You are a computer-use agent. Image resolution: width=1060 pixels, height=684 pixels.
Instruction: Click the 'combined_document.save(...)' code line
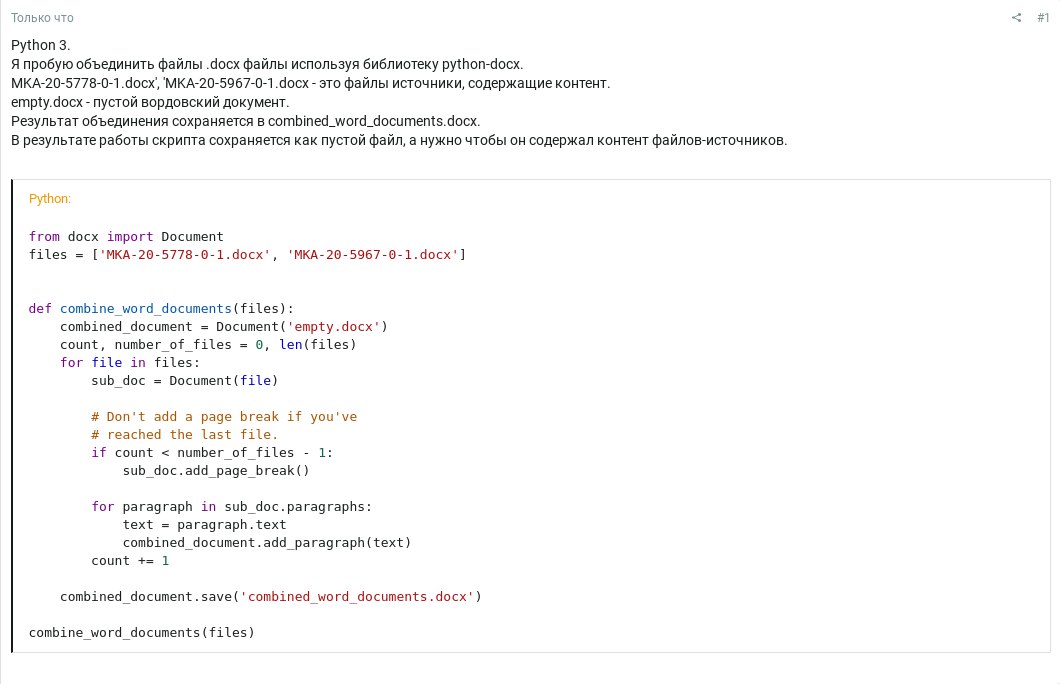pyautogui.click(x=271, y=597)
